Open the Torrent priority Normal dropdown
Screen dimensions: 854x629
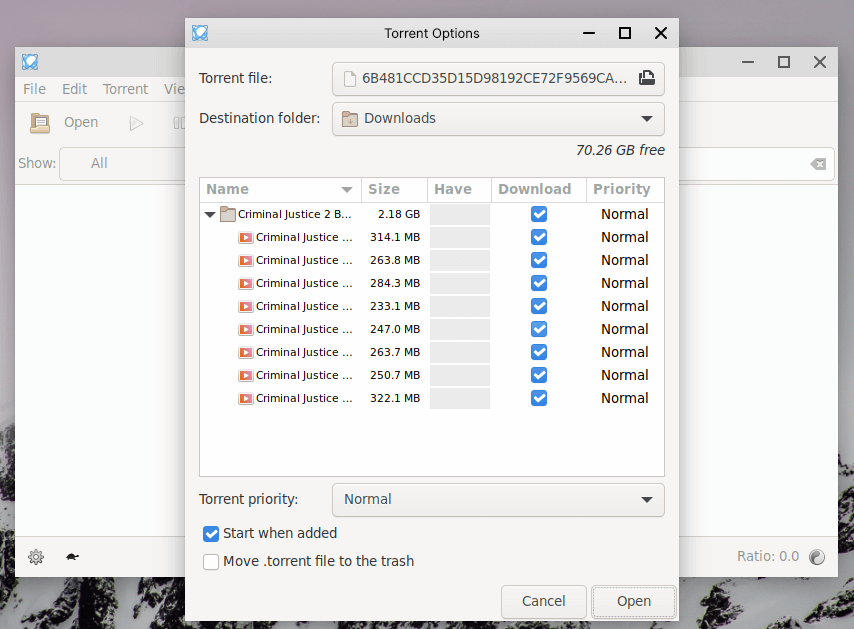498,499
